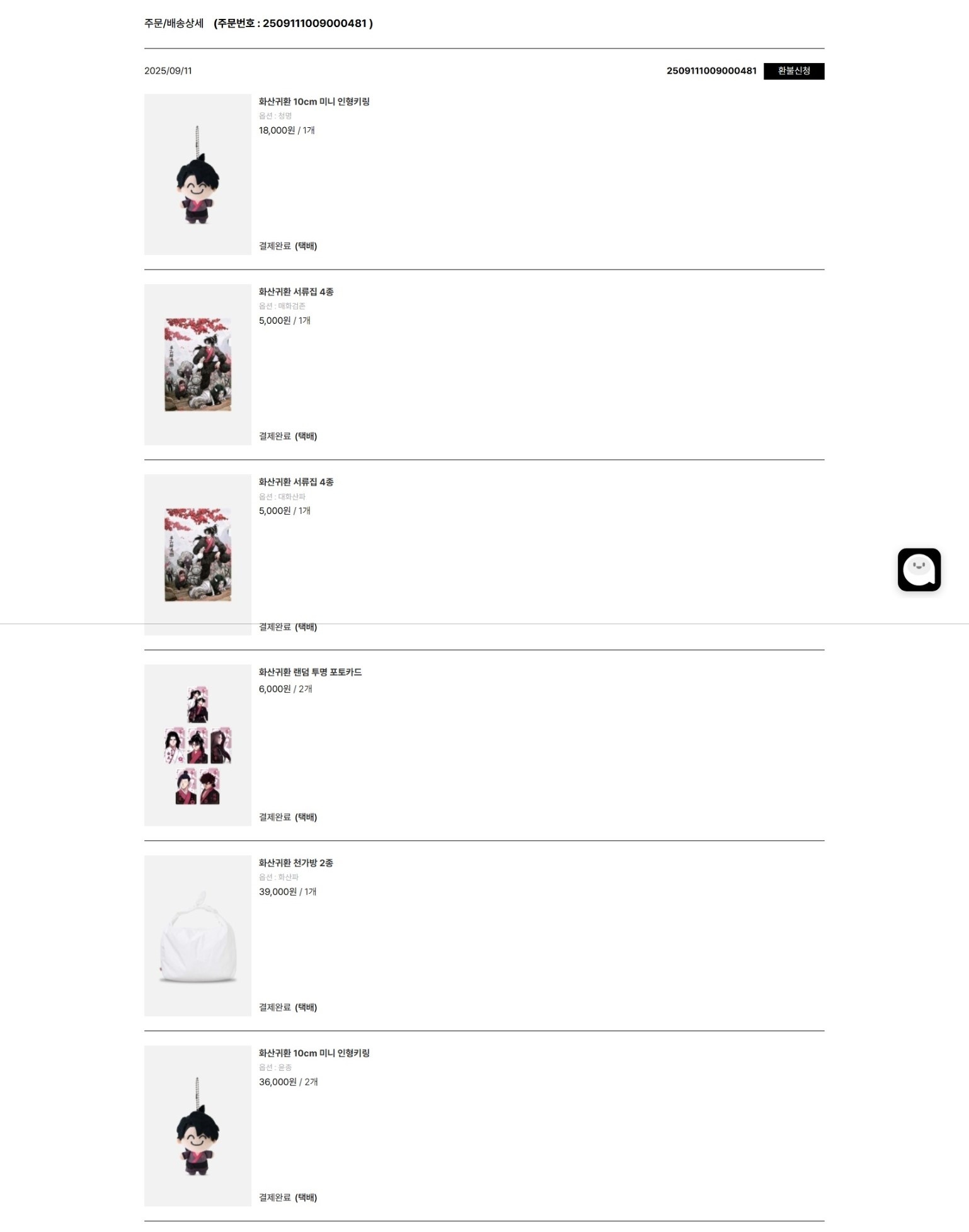The width and height of the screenshot is (969, 1232).
Task: Open the 화산귀환 랜덤 투명 포토카드 title
Action: [x=310, y=672]
